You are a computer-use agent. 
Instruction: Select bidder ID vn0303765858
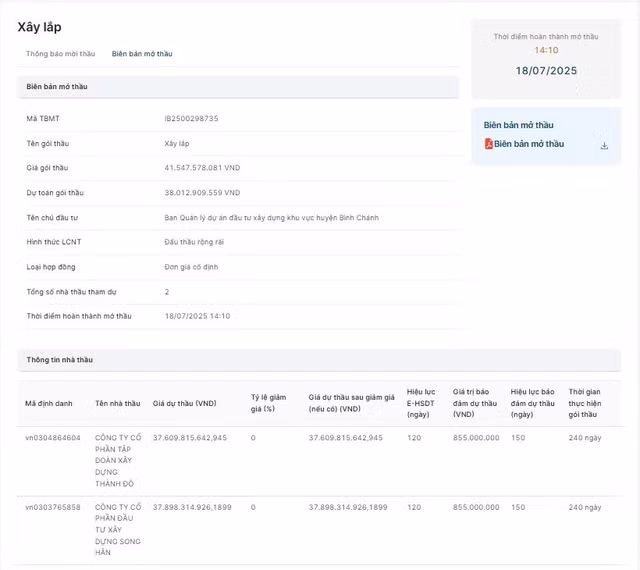53,507
